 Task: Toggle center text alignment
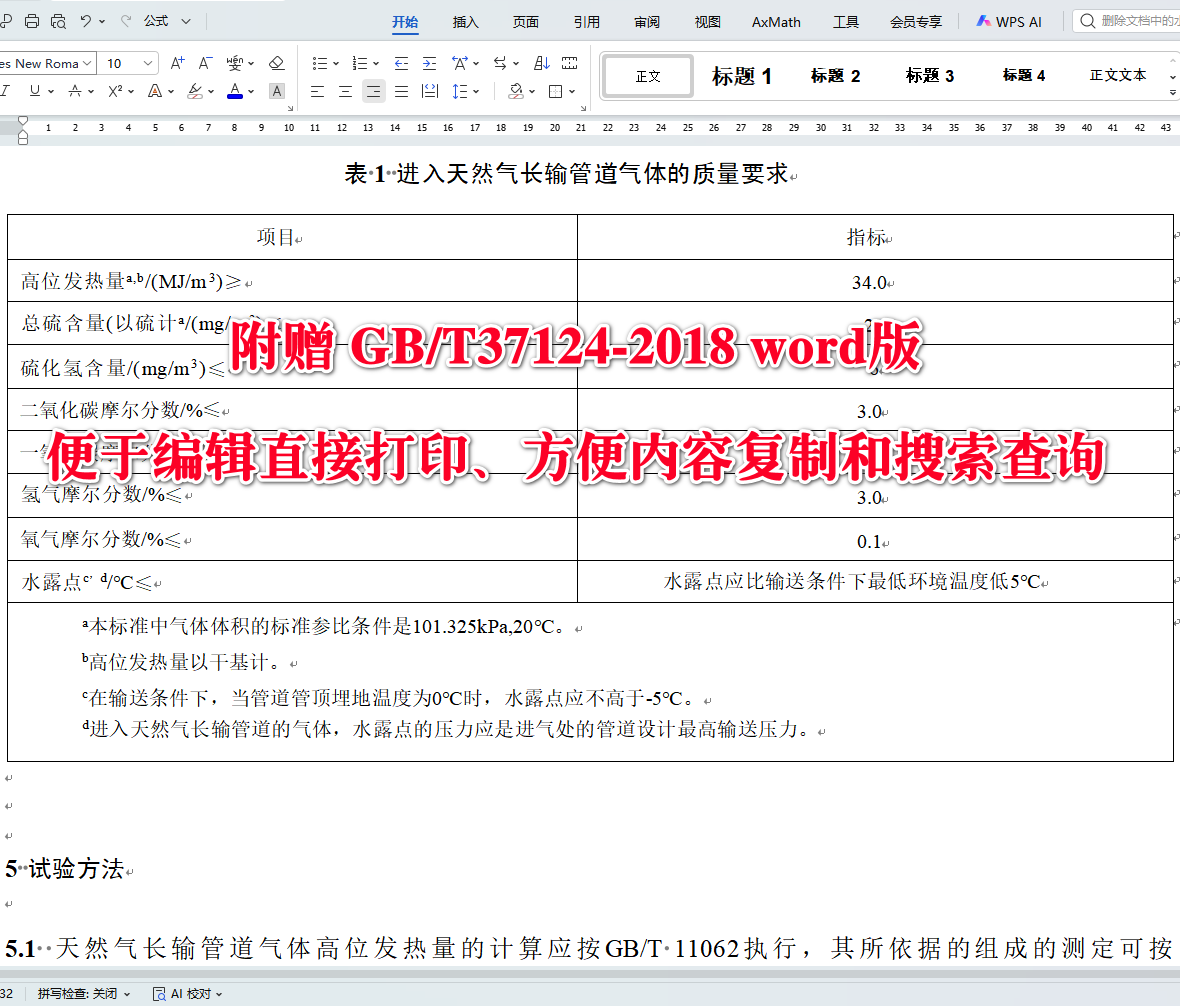click(344, 91)
